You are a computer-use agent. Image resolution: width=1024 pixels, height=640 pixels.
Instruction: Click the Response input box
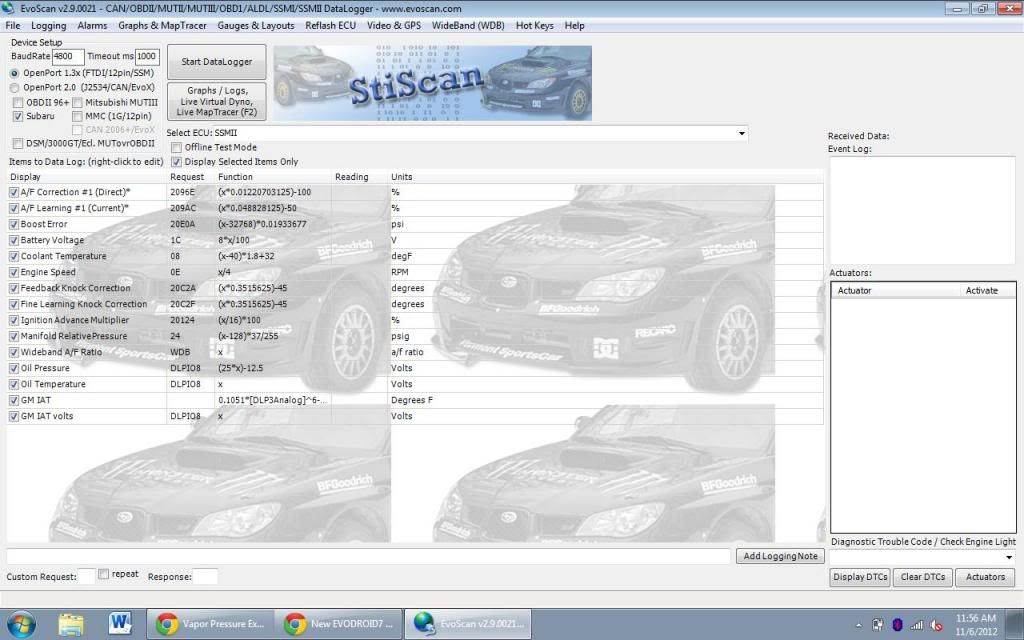(x=205, y=577)
